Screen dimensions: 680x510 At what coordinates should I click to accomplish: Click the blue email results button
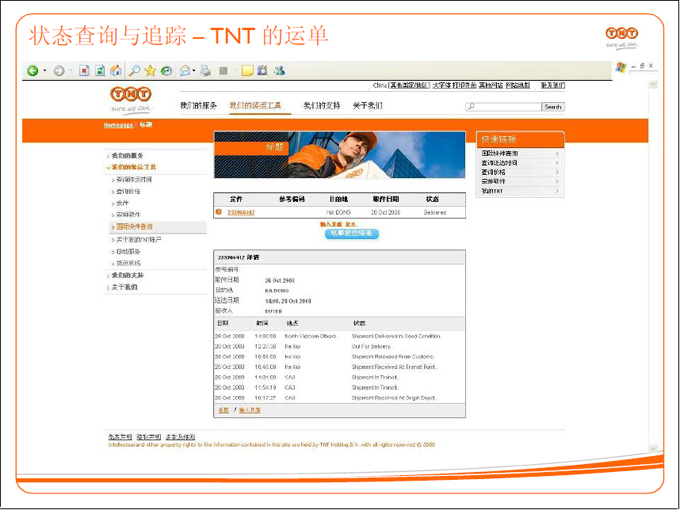(351, 233)
